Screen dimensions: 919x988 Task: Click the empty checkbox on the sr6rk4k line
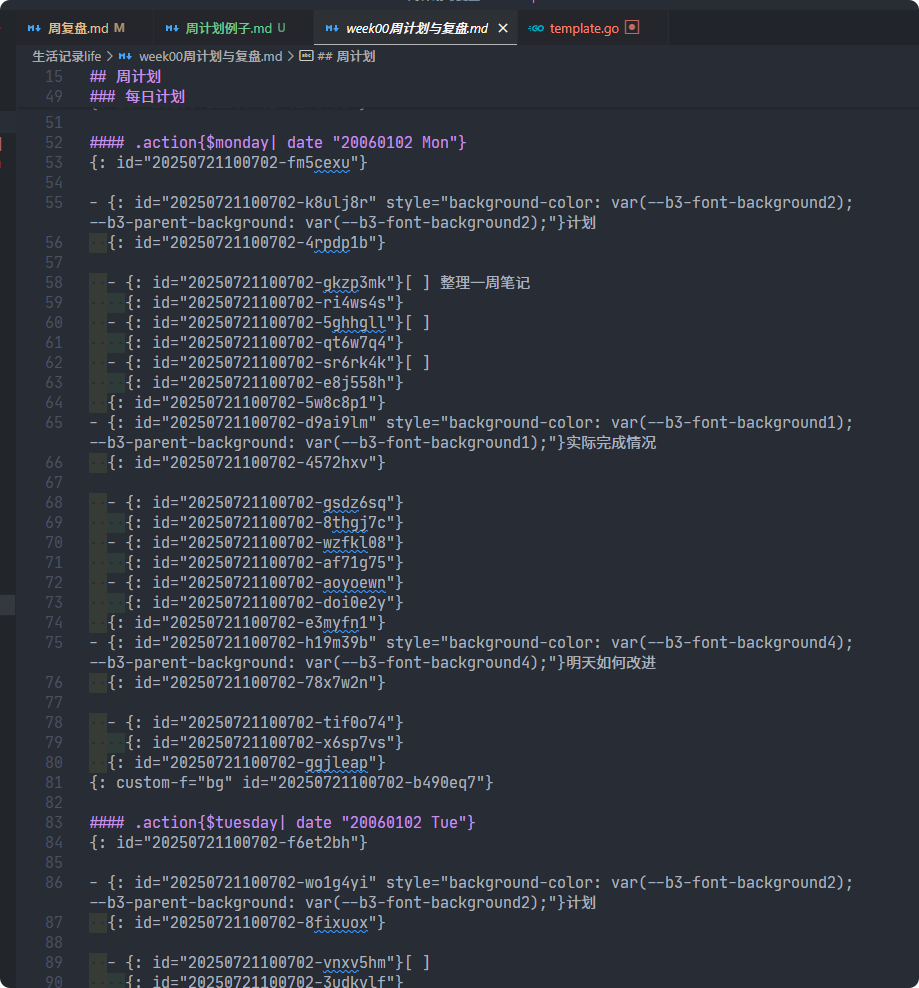point(417,363)
